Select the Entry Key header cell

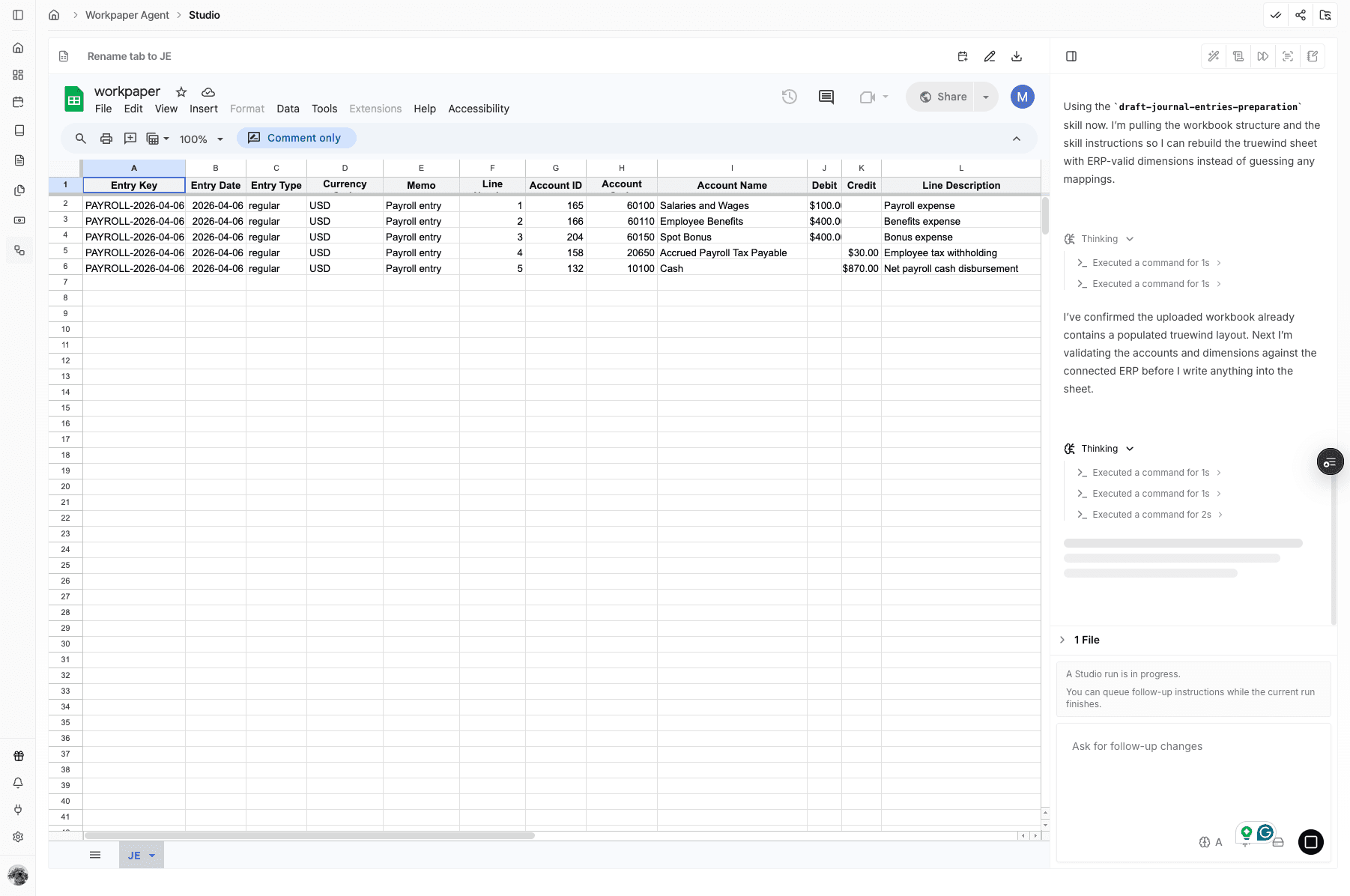point(134,185)
